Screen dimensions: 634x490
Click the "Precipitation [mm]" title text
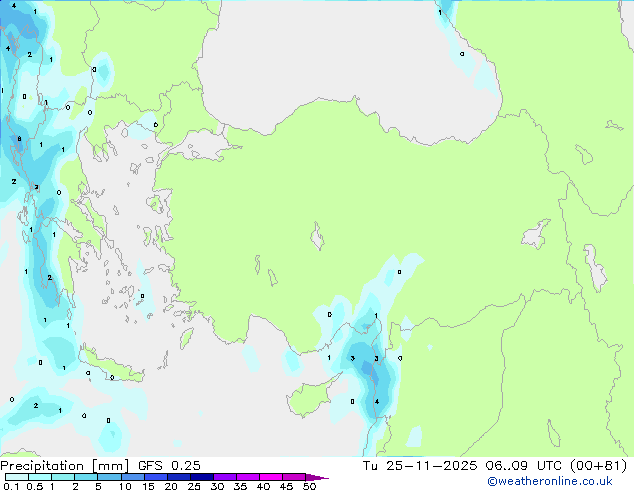pyautogui.click(x=64, y=466)
